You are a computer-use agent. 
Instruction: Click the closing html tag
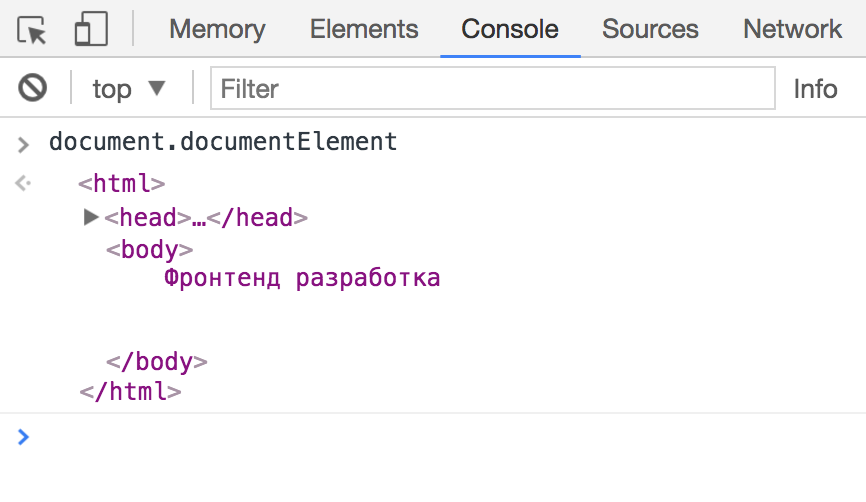[130, 391]
